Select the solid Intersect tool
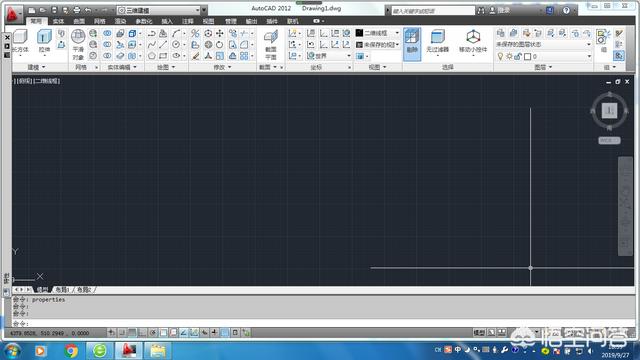The image size is (640, 360). [x=107, y=56]
